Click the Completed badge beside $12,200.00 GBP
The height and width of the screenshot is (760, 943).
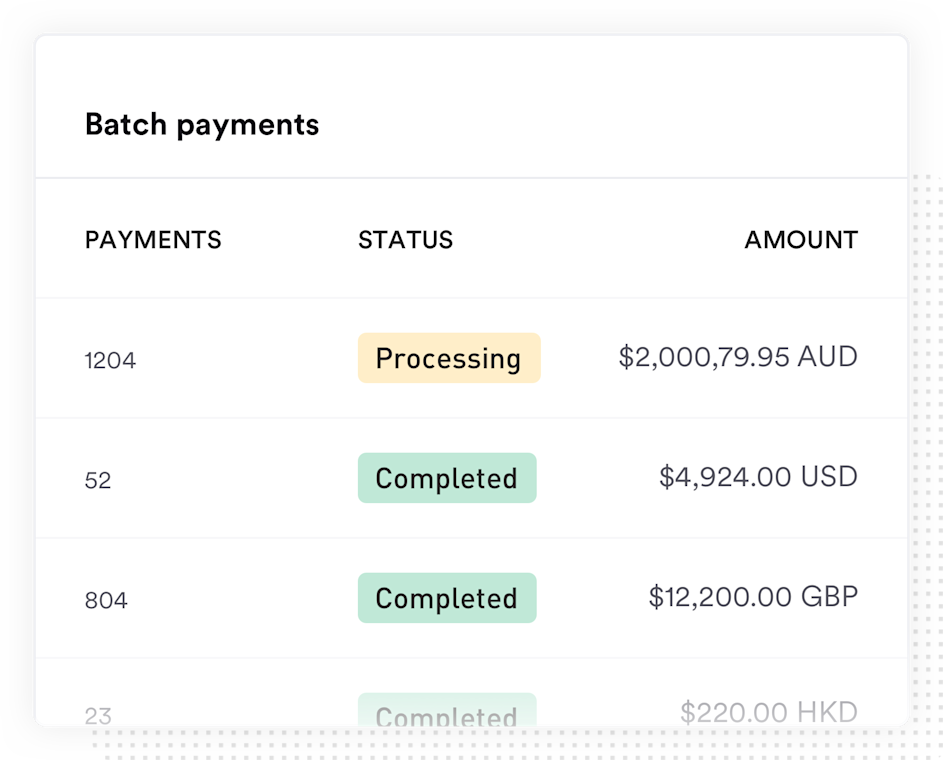click(x=447, y=598)
